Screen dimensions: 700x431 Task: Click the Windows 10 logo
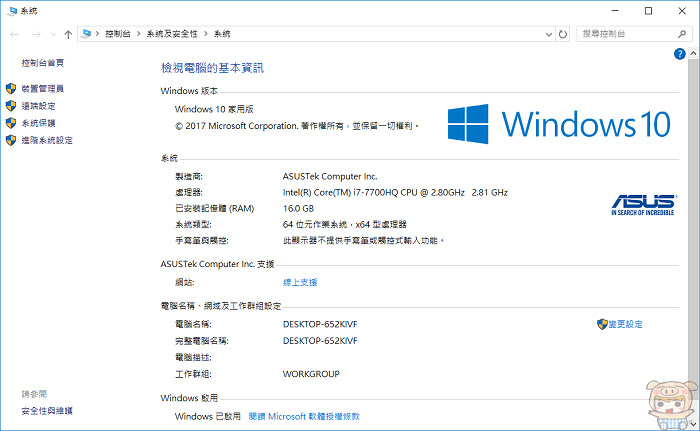pos(559,124)
